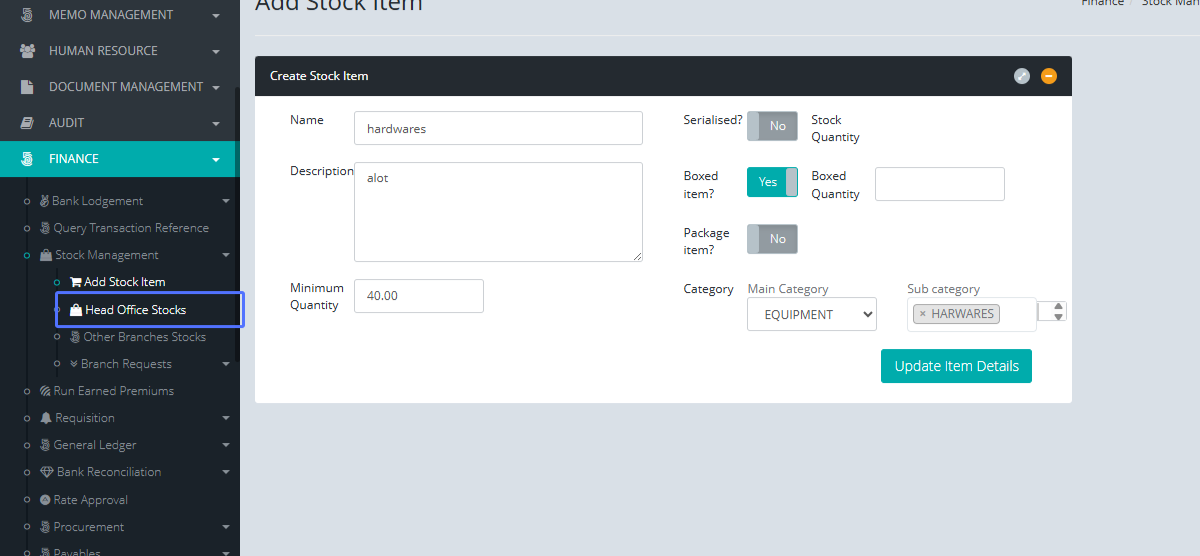The width and height of the screenshot is (1200, 556).
Task: Click the Audit book icon
Action: (x=28, y=123)
